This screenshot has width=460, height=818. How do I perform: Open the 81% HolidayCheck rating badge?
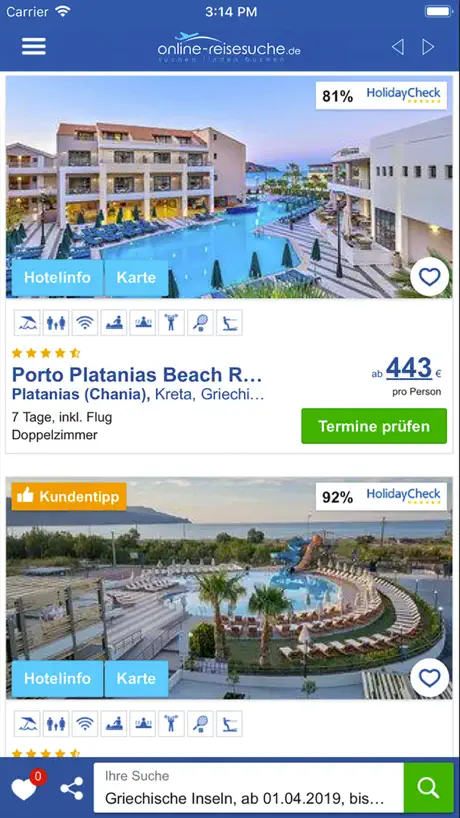tap(381, 95)
